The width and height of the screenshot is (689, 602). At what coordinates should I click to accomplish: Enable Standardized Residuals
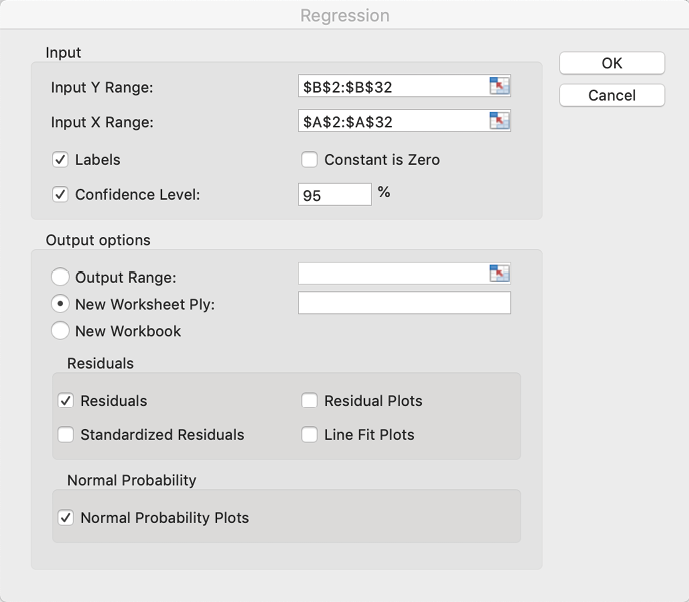[x=66, y=435]
